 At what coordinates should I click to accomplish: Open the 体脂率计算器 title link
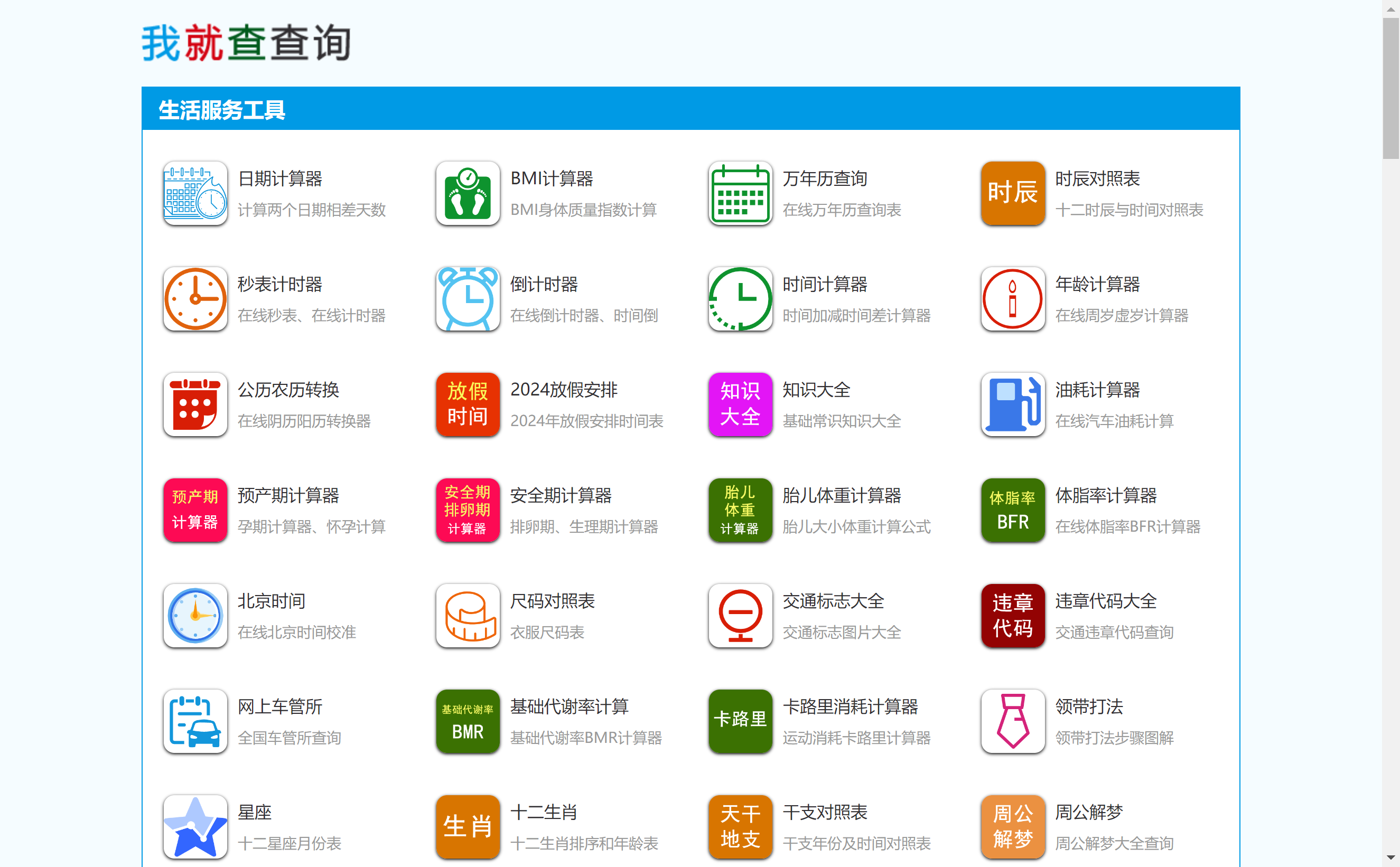1106,495
